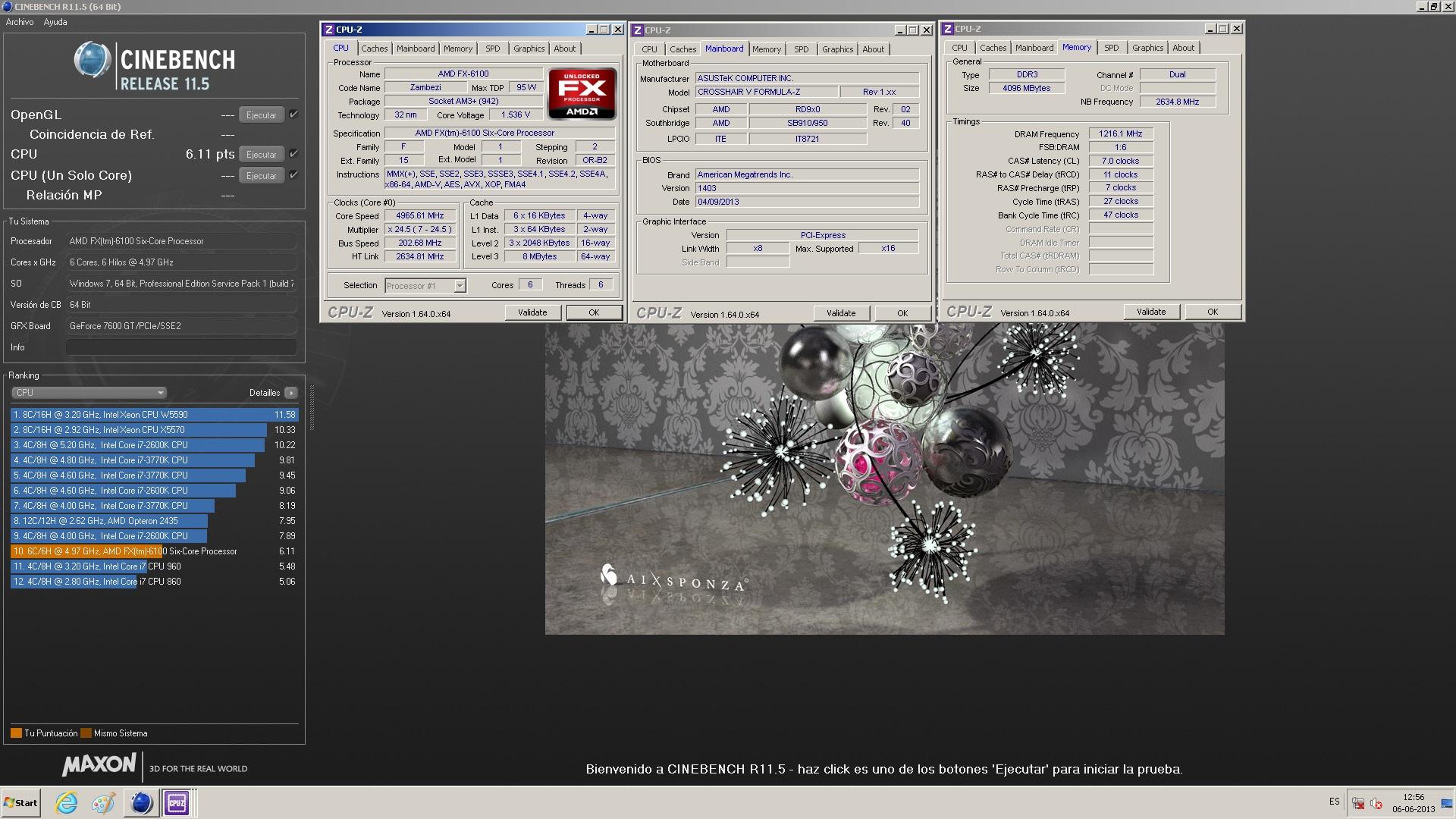The height and width of the screenshot is (819, 1456).
Task: Select ranking row 4C/8H @ 5.20 GHz i7-2600K
Action: point(154,445)
